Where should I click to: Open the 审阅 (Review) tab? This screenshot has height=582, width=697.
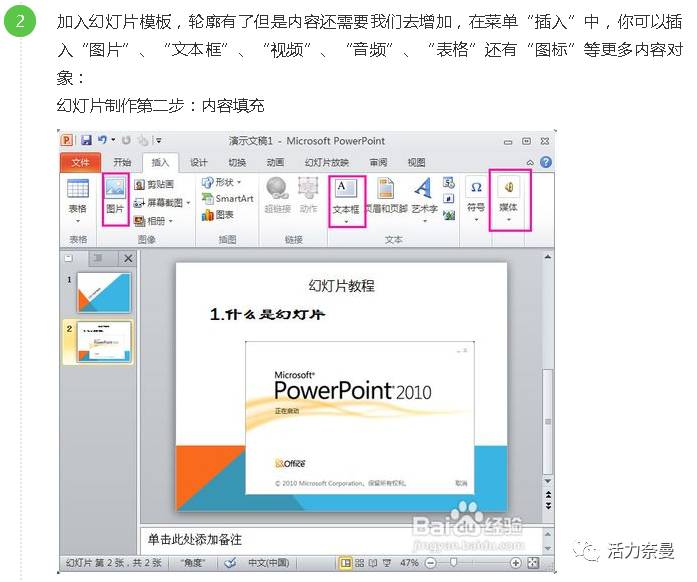coord(378,162)
